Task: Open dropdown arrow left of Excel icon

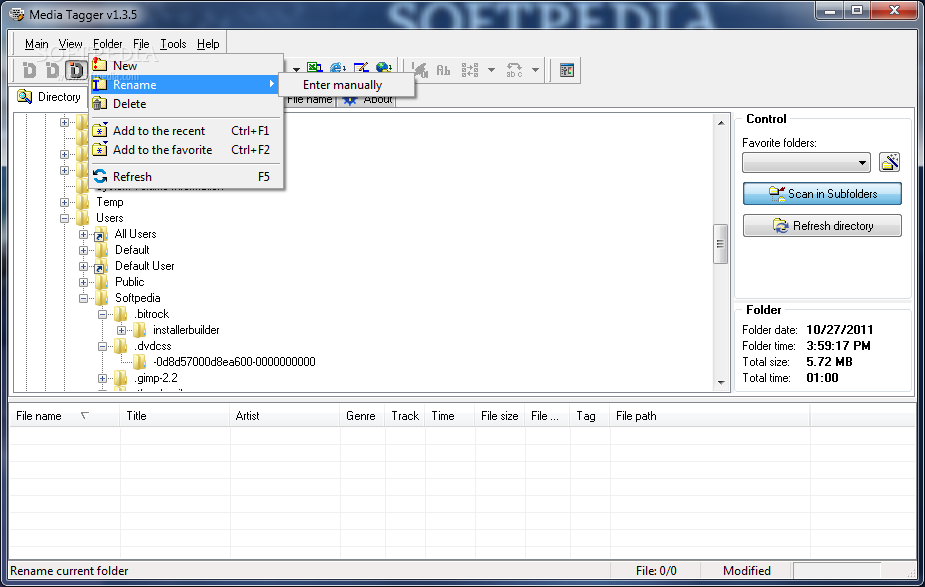Action: click(x=296, y=70)
